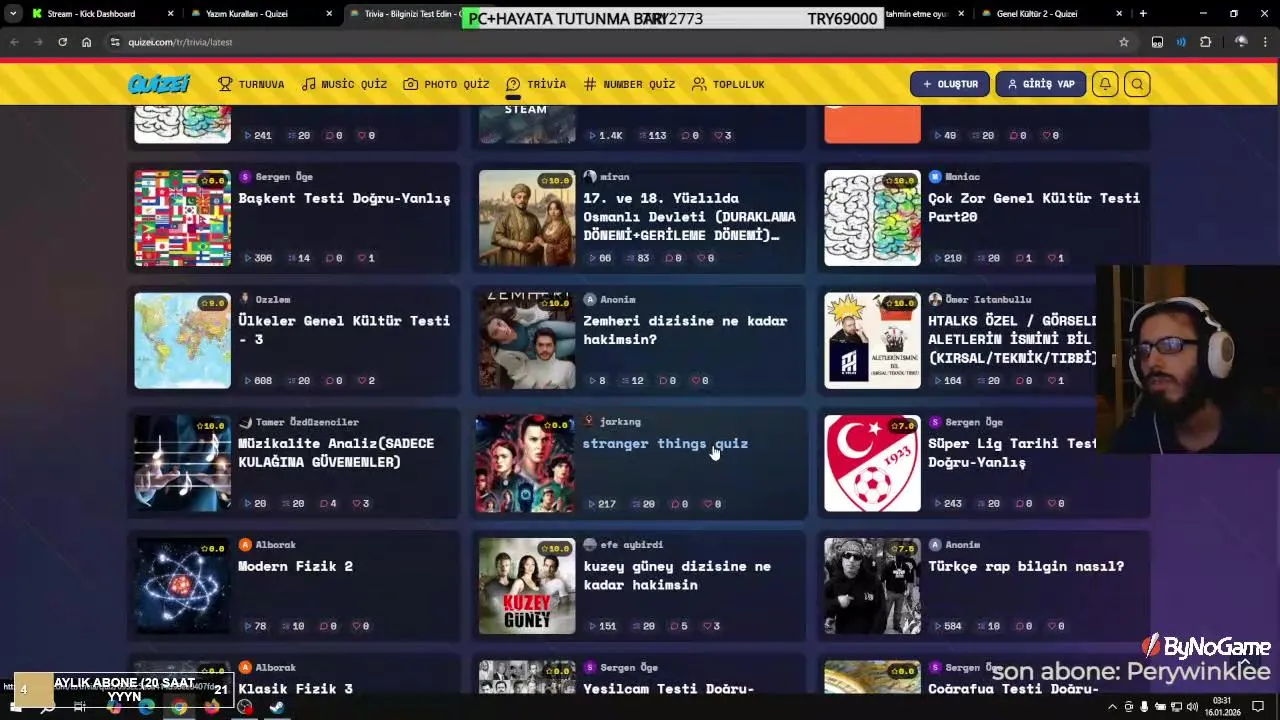This screenshot has height=720, width=1280.
Task: Open Topluluk community page
Action: click(728, 84)
